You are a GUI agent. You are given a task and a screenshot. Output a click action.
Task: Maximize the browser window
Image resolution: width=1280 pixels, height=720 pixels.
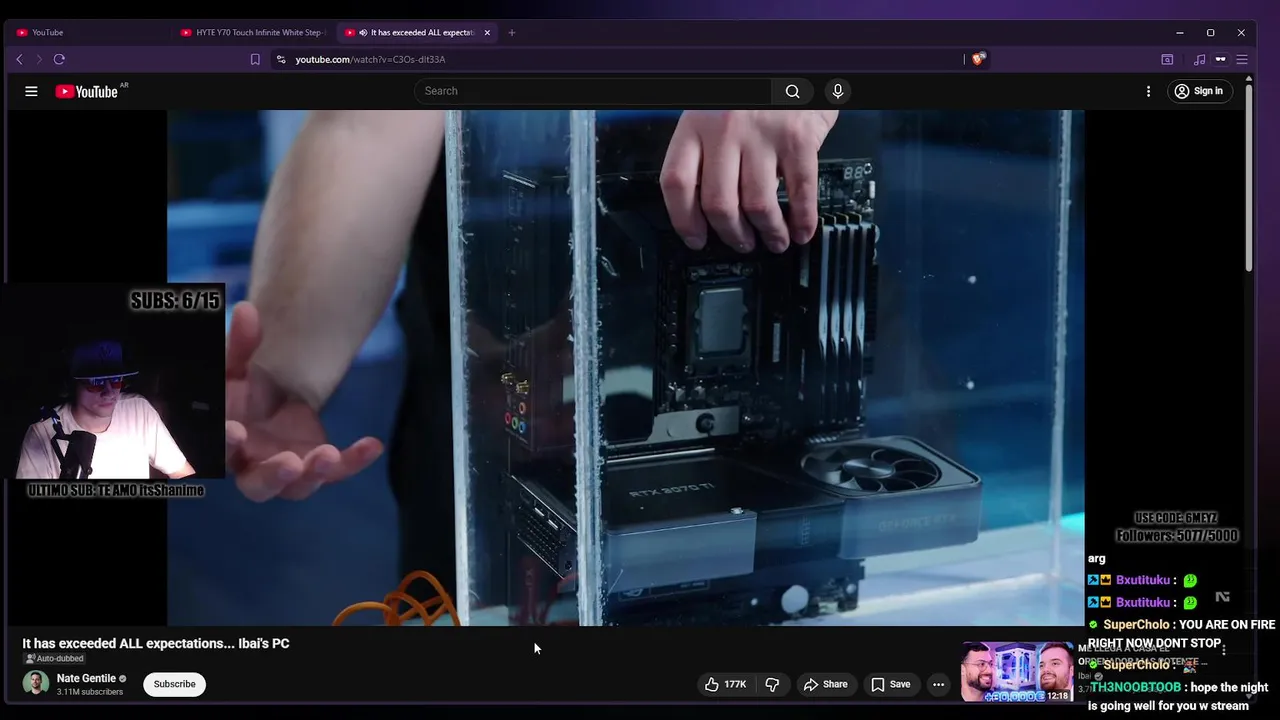point(1210,33)
